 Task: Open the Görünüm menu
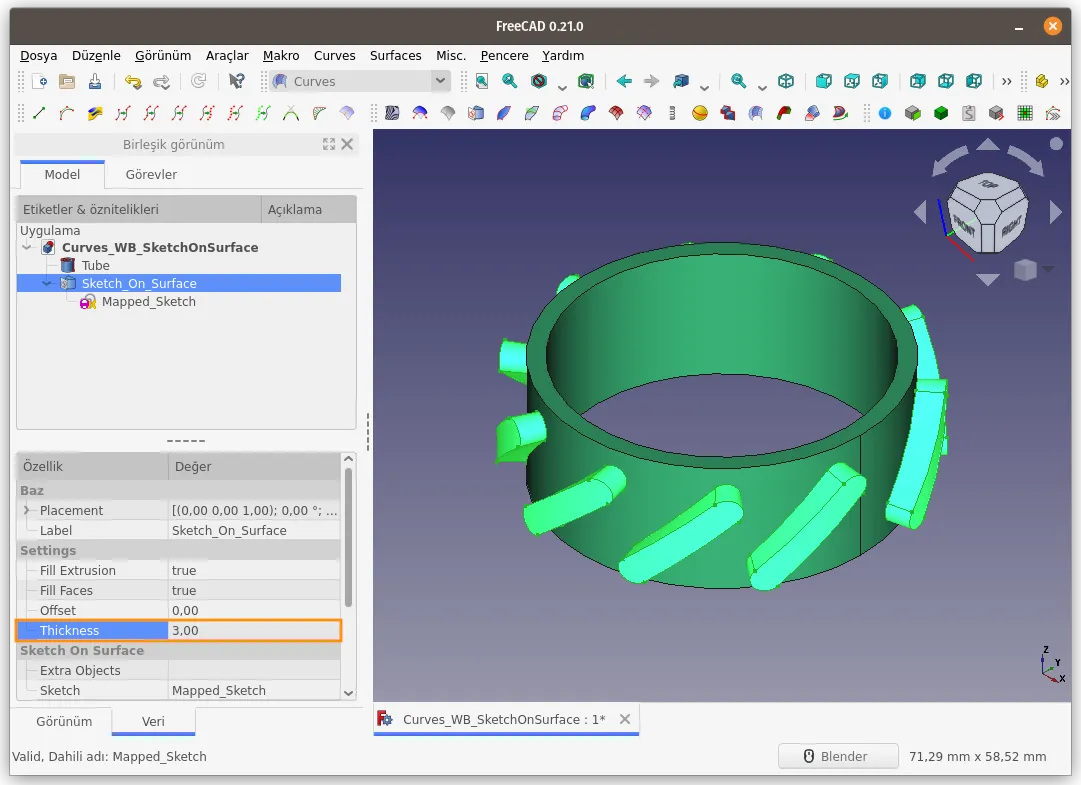click(x=163, y=55)
